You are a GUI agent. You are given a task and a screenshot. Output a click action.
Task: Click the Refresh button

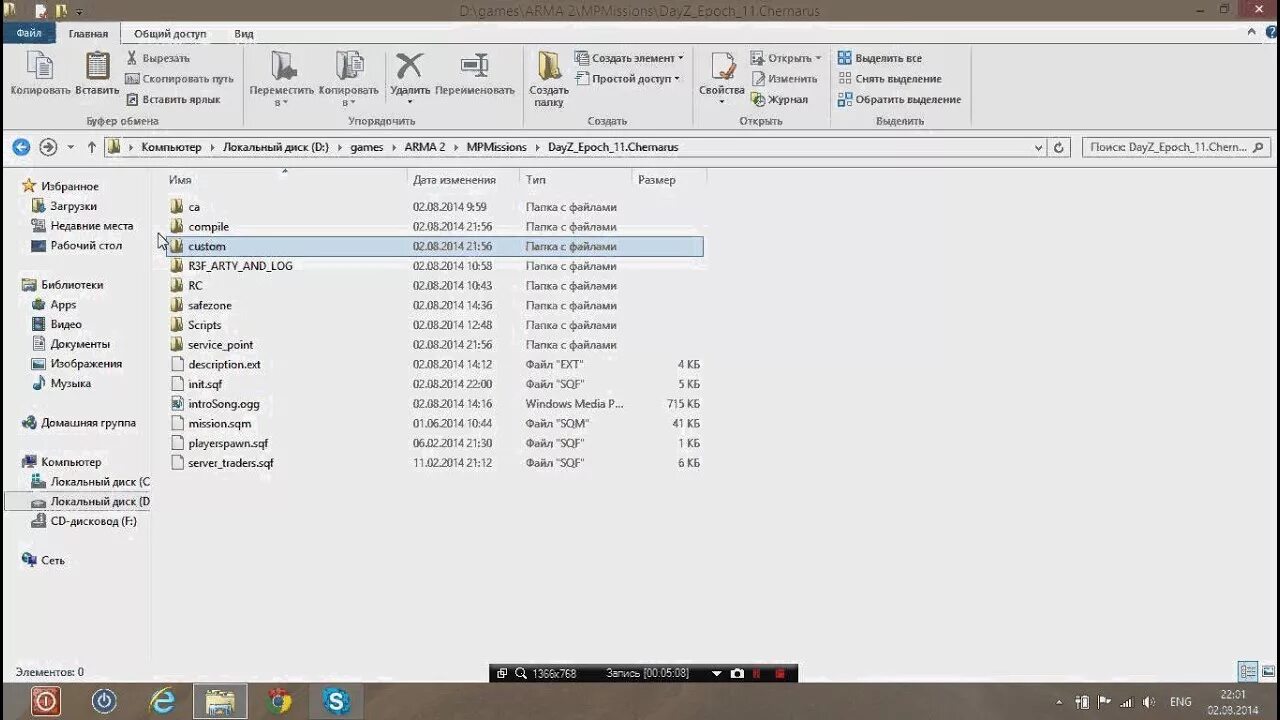point(1060,147)
